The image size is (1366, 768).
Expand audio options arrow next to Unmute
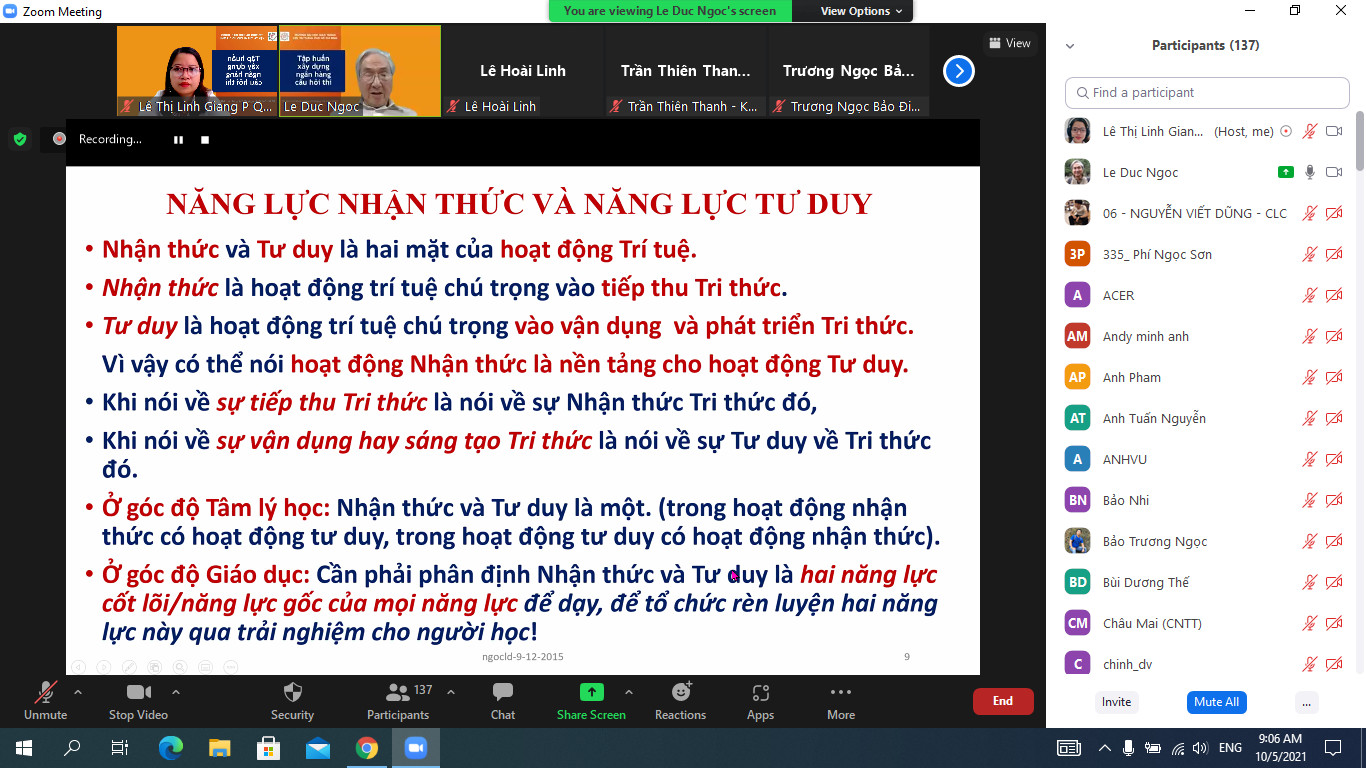click(x=78, y=691)
